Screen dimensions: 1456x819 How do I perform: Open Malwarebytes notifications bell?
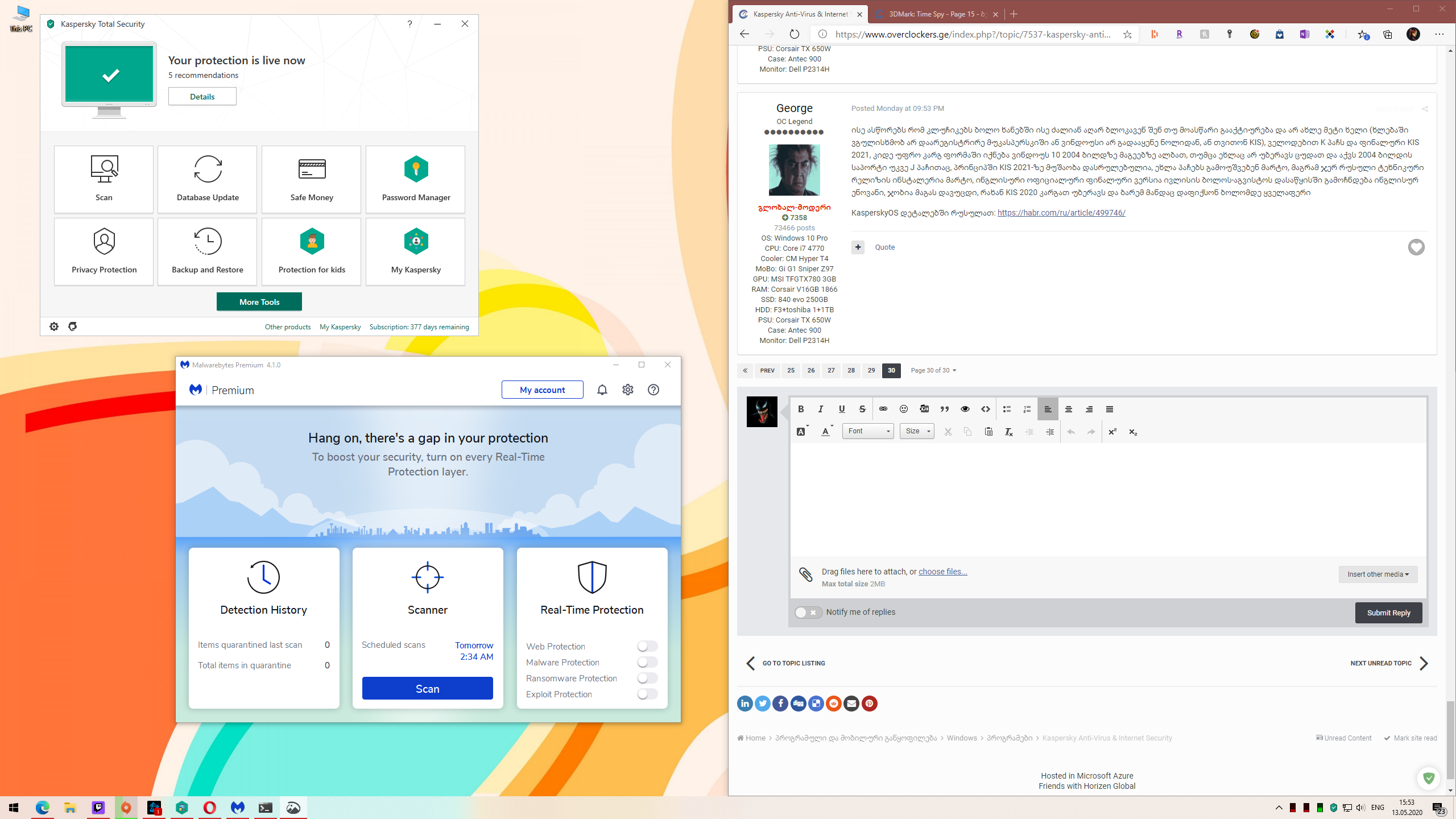coord(602,390)
